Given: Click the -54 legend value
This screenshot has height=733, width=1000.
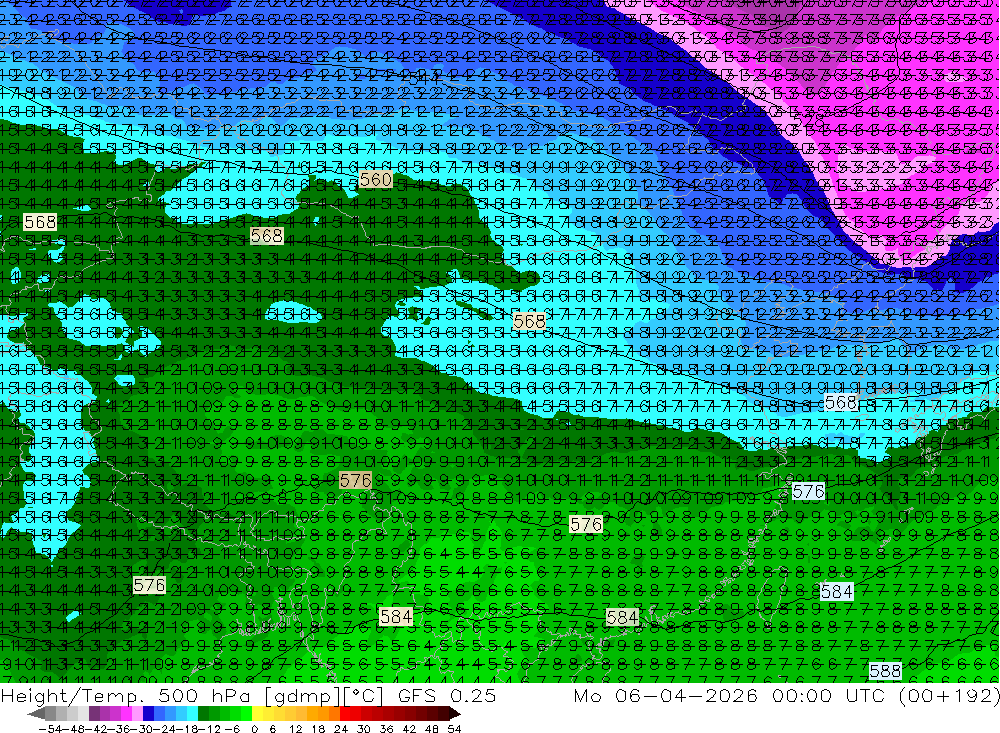Looking at the screenshot, I should coord(50,729).
